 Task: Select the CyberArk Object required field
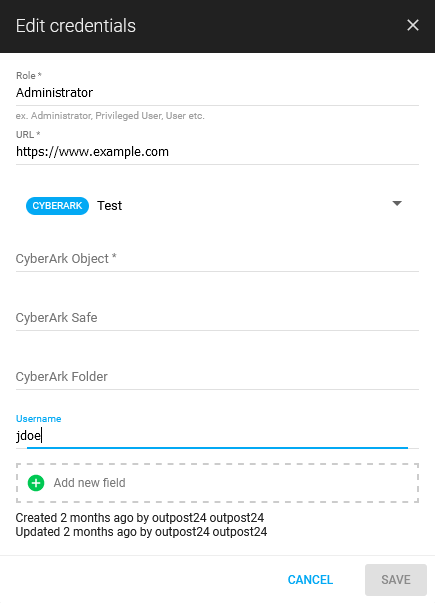click(x=217, y=259)
